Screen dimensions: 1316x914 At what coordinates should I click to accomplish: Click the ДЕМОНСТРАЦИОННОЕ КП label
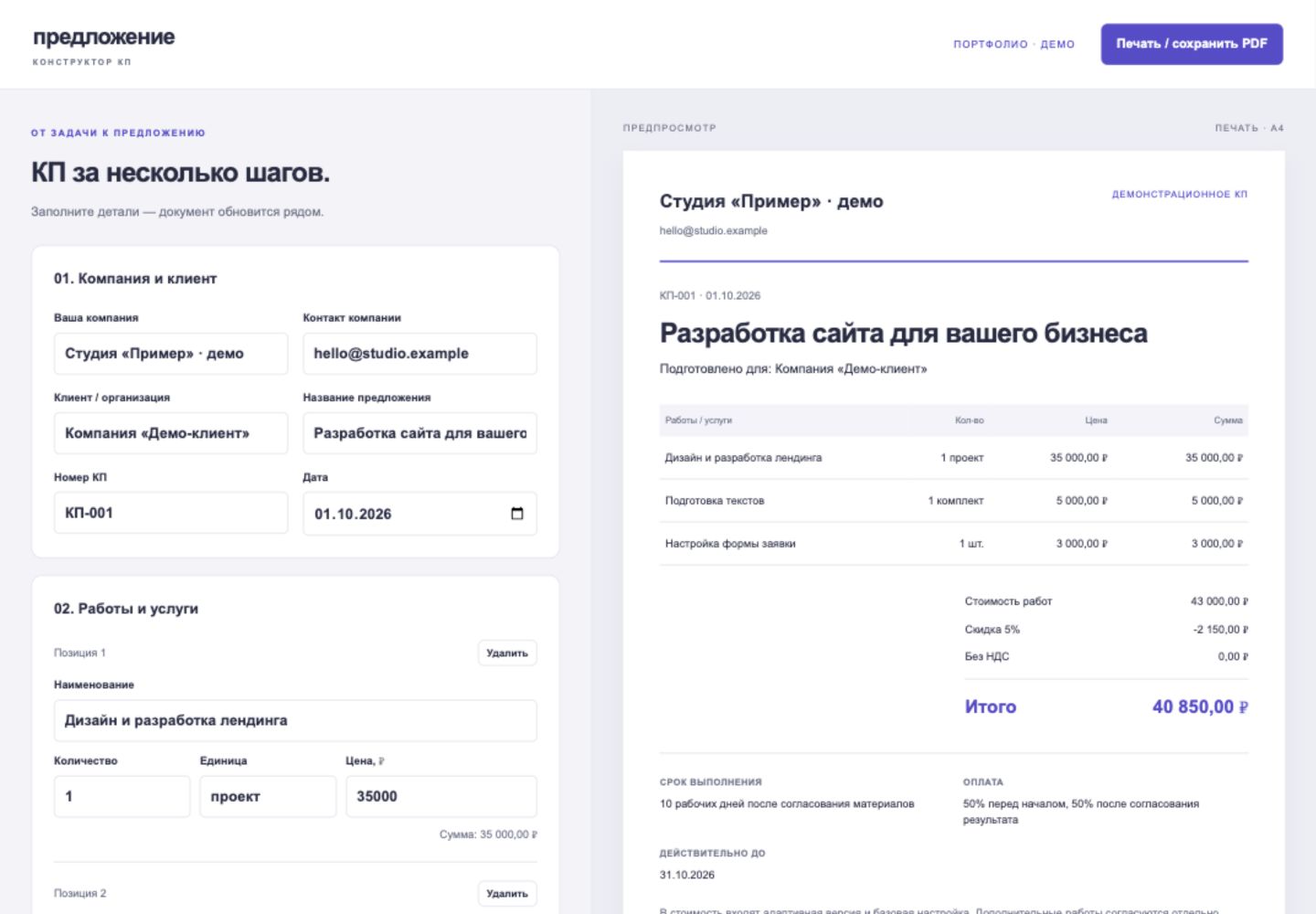pos(1179,195)
